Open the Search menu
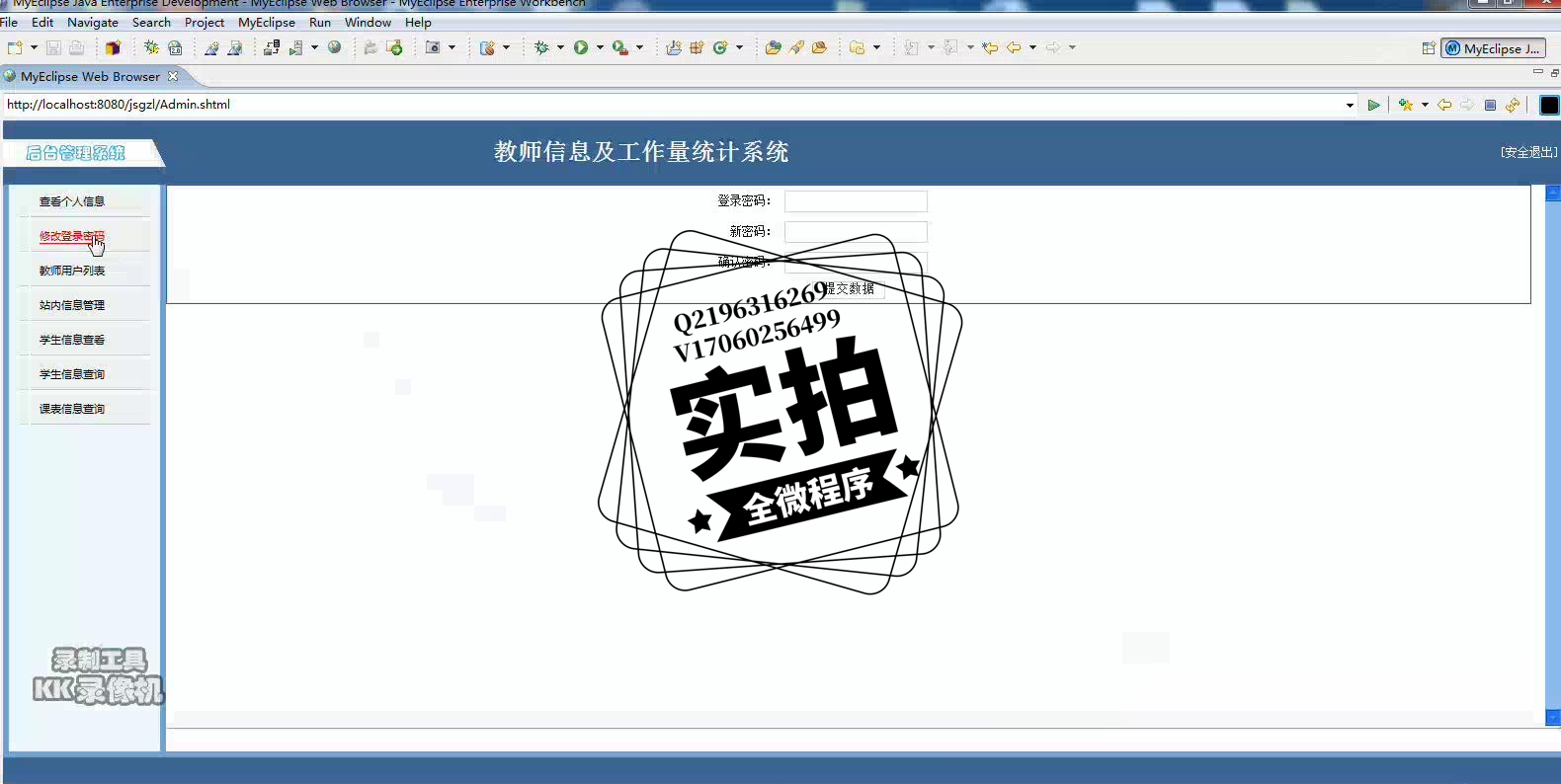This screenshot has height=784, width=1561. pyautogui.click(x=151, y=22)
